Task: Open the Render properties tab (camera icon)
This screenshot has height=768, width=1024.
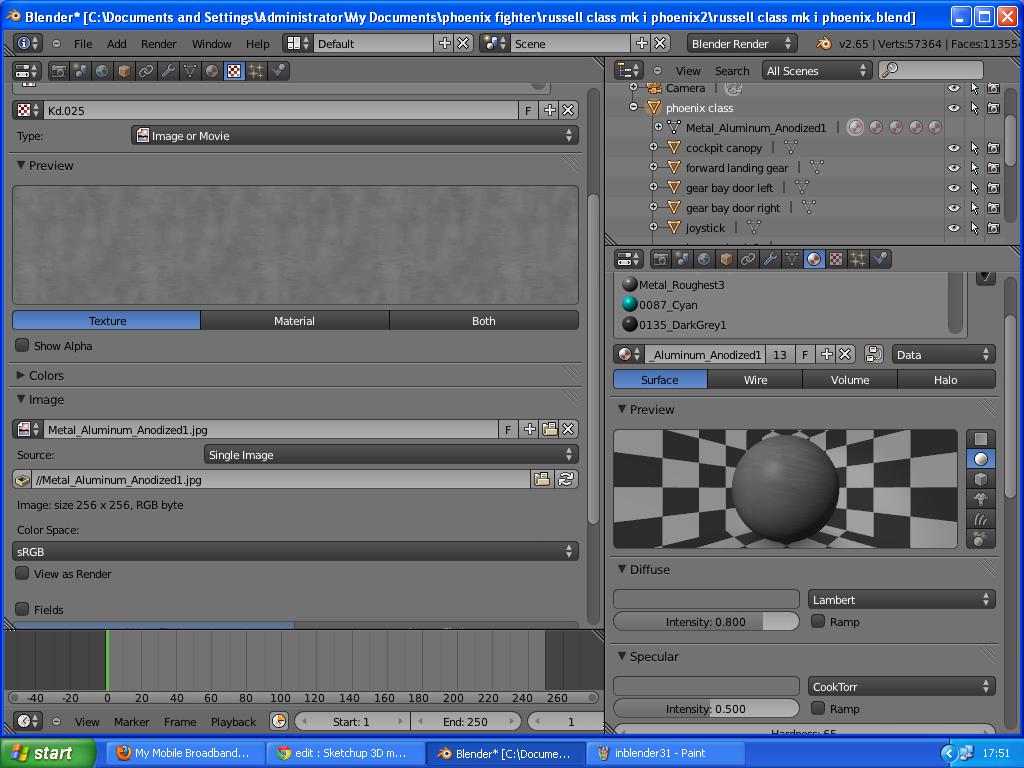Action: [x=662, y=259]
